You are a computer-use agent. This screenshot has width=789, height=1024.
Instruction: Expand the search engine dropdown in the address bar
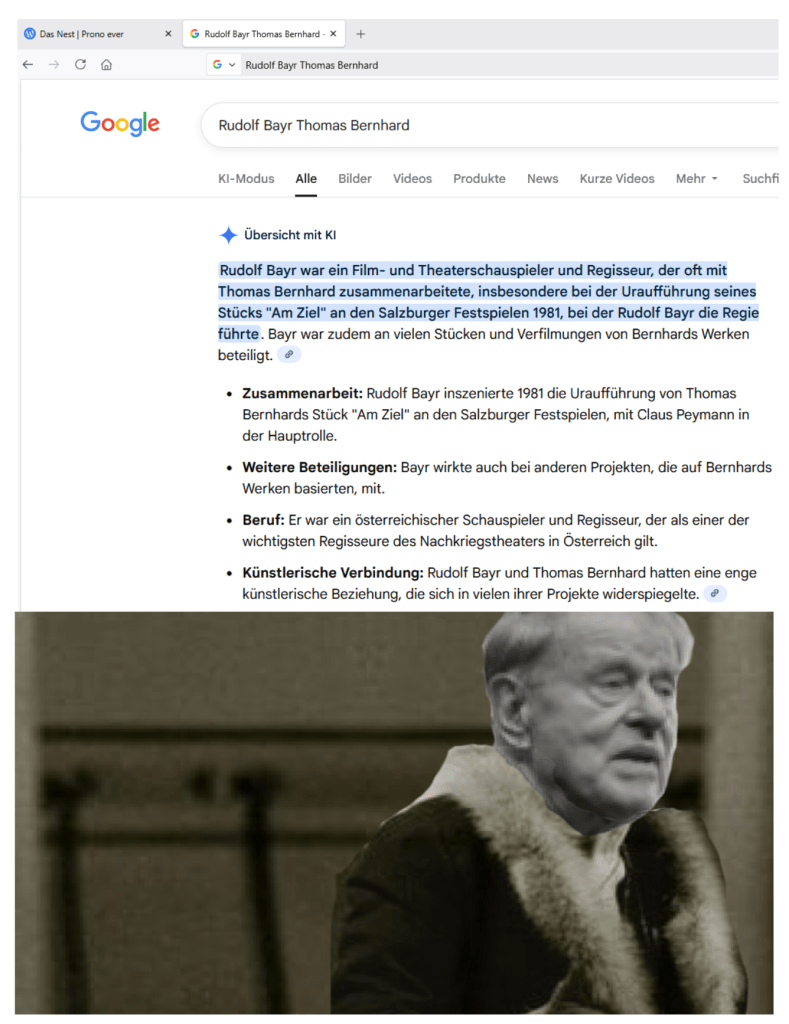pos(224,65)
